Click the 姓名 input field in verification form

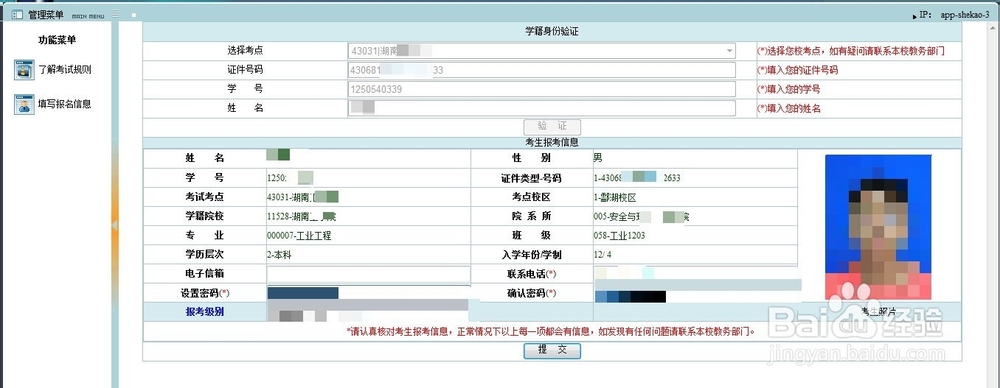pos(541,108)
